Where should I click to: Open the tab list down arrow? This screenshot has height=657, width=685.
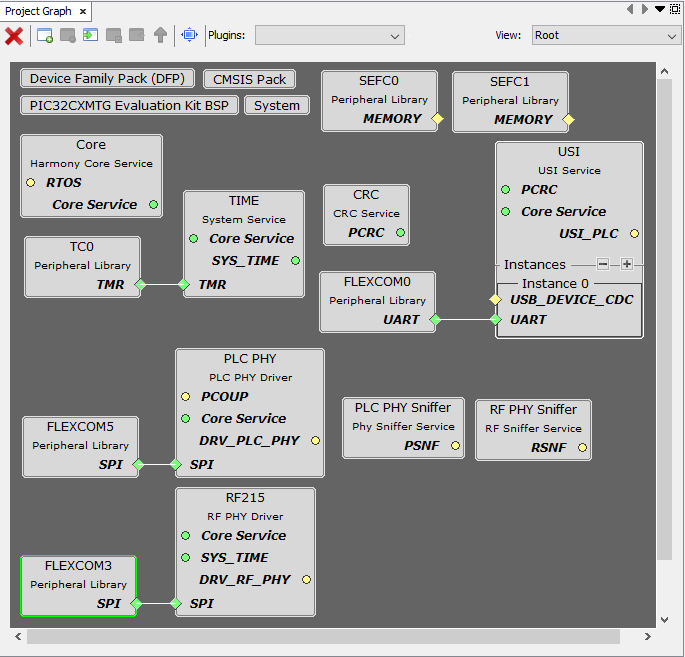tap(660, 9)
